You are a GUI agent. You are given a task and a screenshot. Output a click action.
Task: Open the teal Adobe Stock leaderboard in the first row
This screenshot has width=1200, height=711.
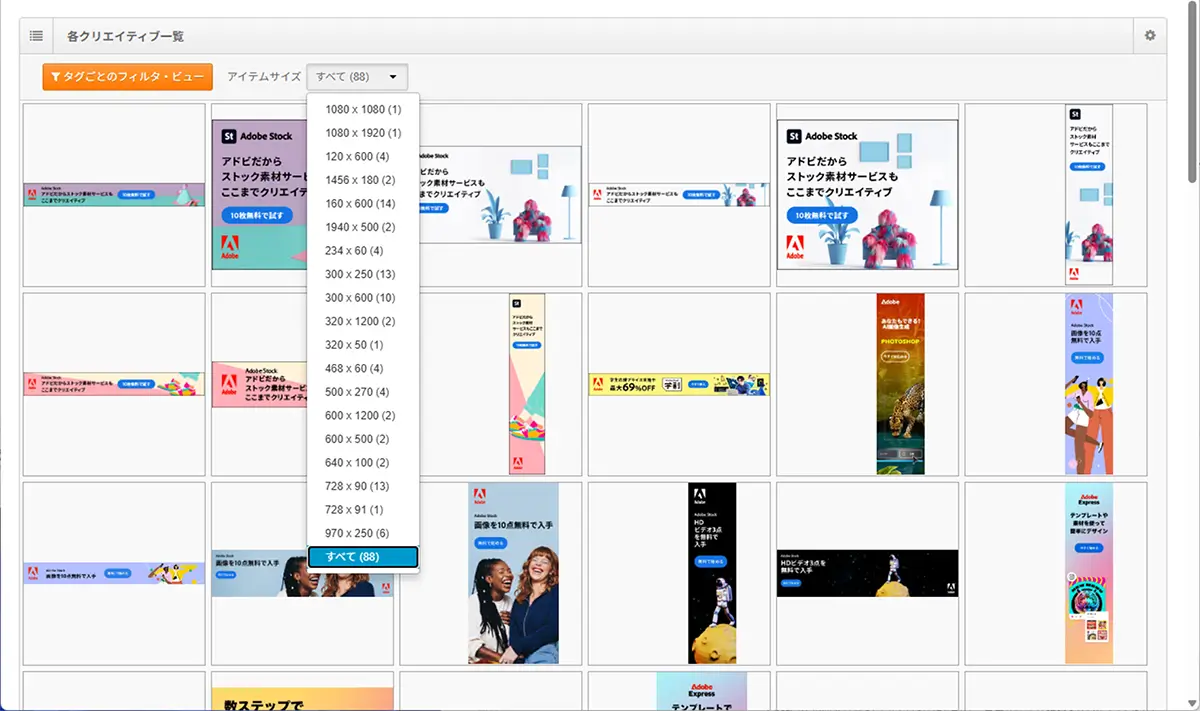coord(114,195)
